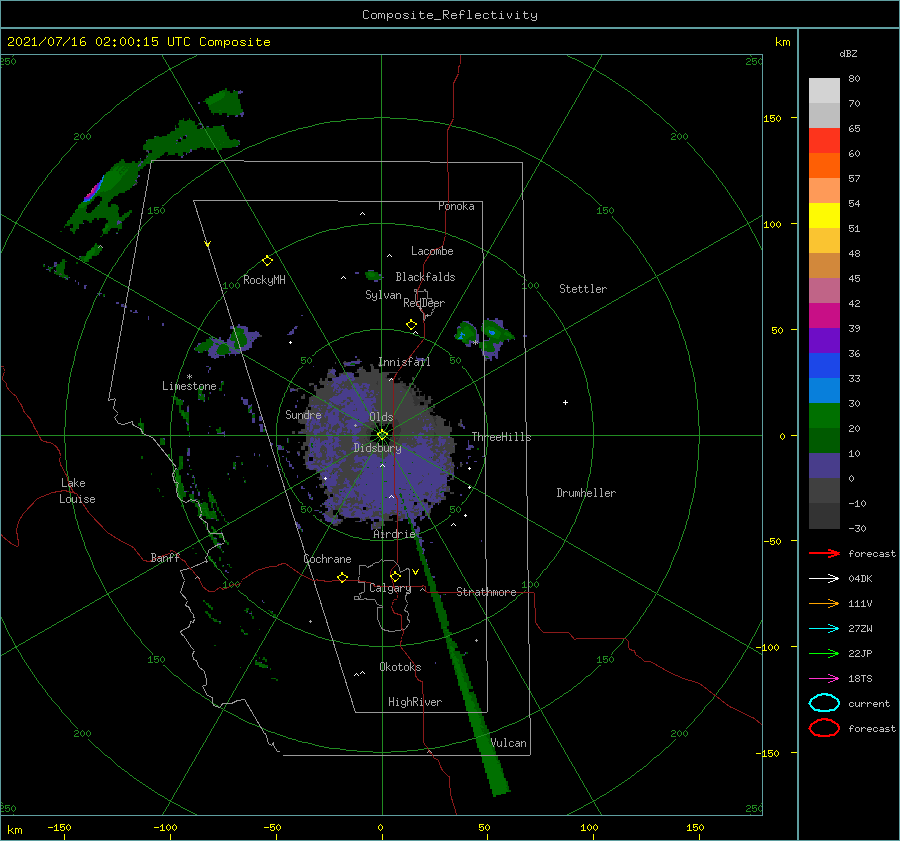The height and width of the screenshot is (841, 900).
Task: Click the Cochrane town label
Action: pyautogui.click(x=327, y=559)
